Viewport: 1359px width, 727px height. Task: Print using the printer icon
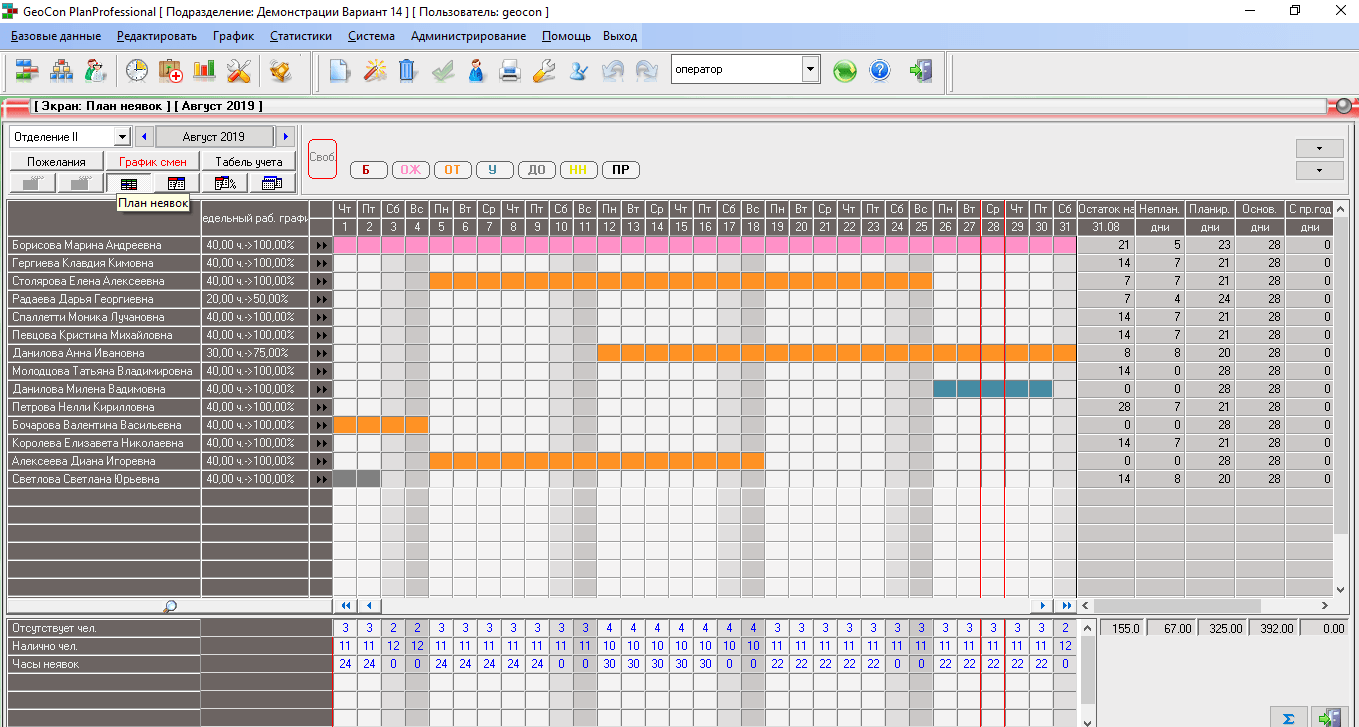click(x=510, y=71)
